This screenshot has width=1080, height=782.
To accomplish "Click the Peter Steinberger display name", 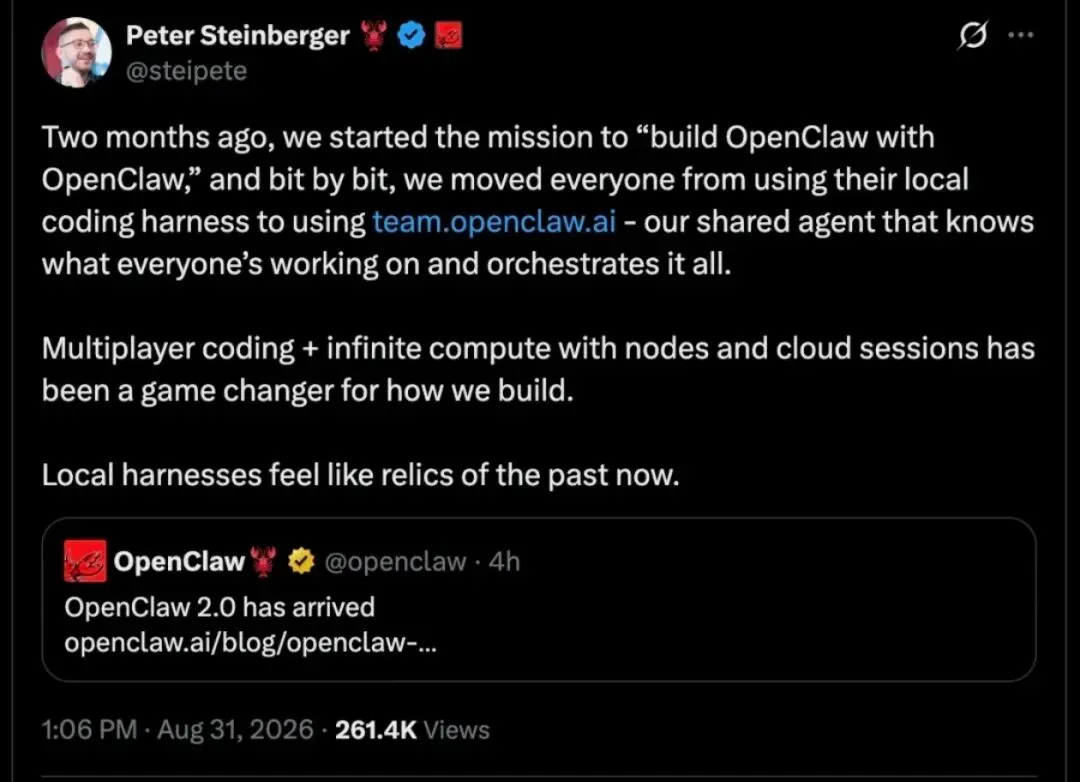I will click(x=238, y=35).
